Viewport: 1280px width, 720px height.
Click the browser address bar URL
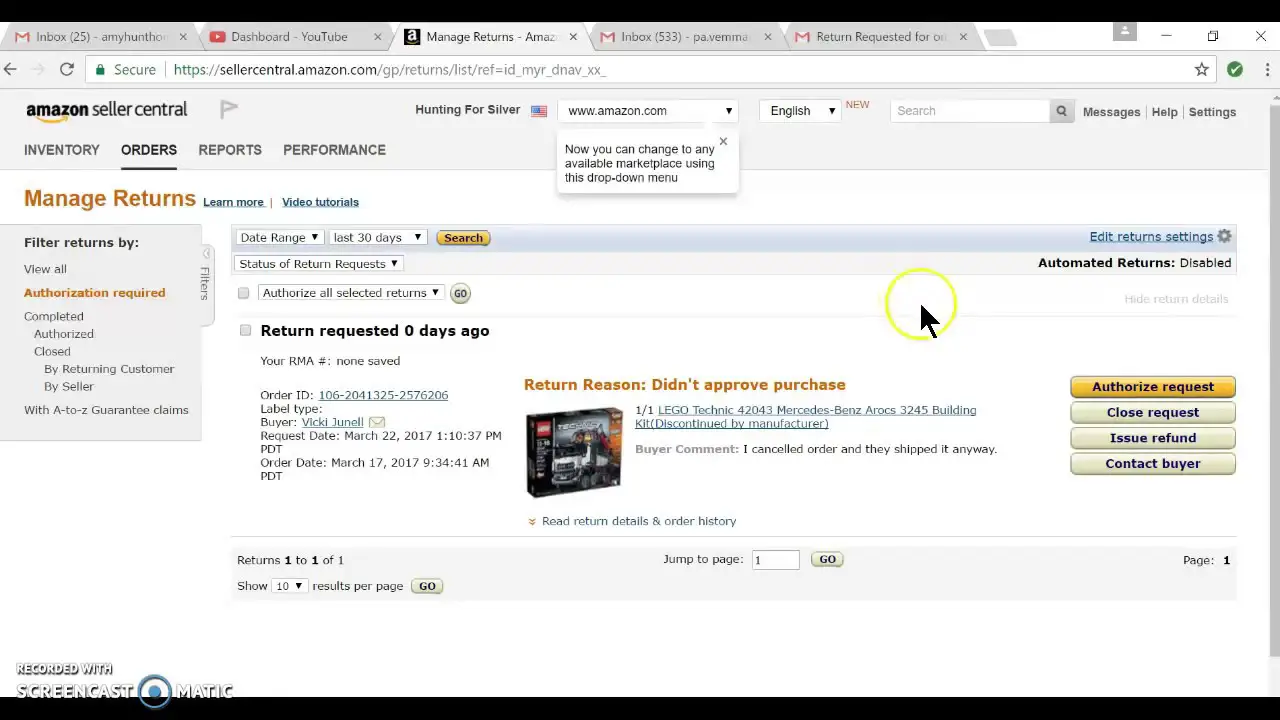pyautogui.click(x=390, y=70)
